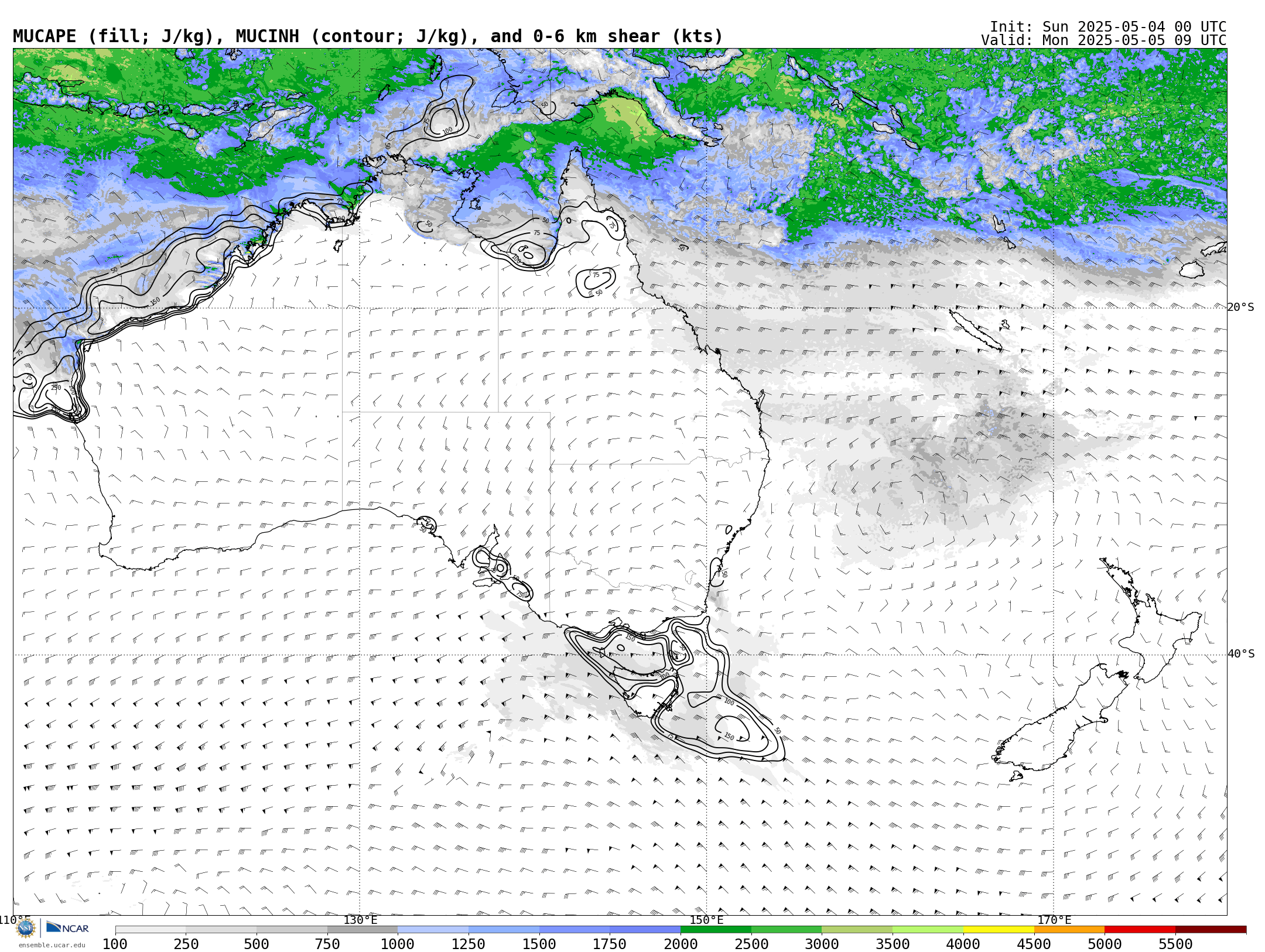
Task: Select the Valid Mon 2025-05-05 09 UTC text
Action: click(1104, 40)
